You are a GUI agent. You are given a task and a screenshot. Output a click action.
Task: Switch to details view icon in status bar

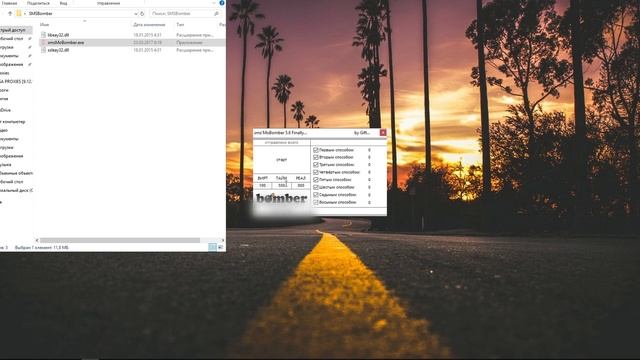[x=212, y=247]
